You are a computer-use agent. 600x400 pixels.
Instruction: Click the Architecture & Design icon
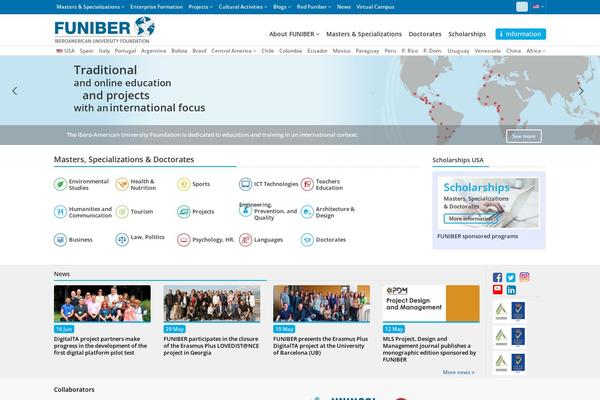click(307, 212)
